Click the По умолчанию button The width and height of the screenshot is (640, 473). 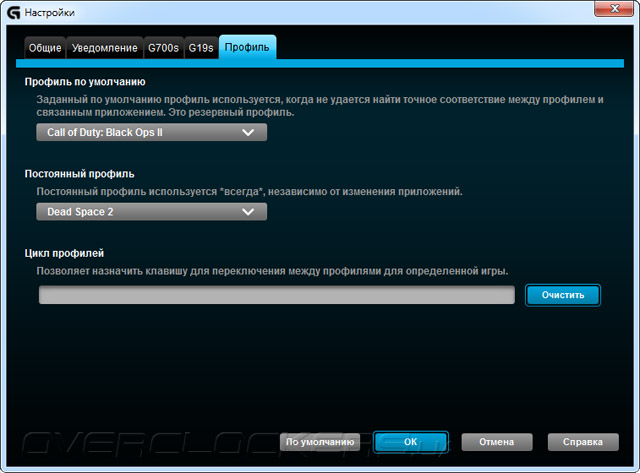[320, 442]
